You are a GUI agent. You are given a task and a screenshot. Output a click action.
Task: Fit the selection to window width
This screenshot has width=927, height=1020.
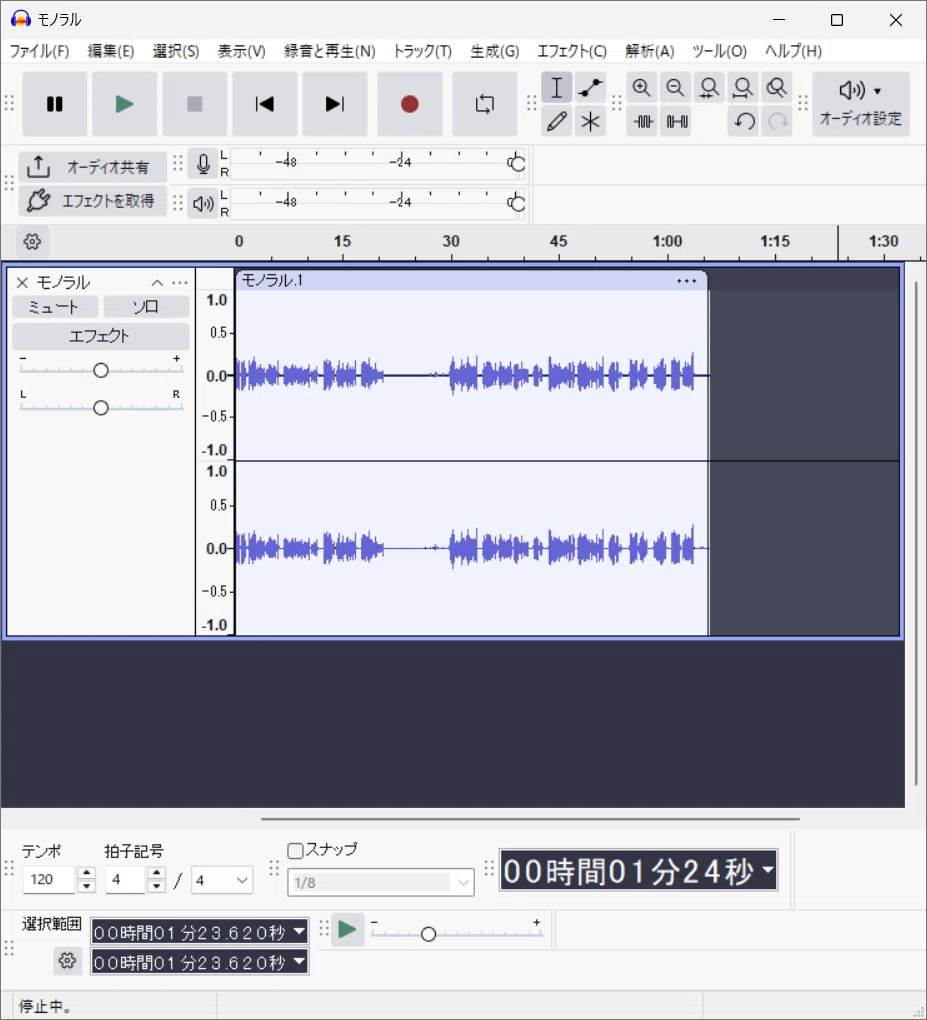(x=709, y=88)
